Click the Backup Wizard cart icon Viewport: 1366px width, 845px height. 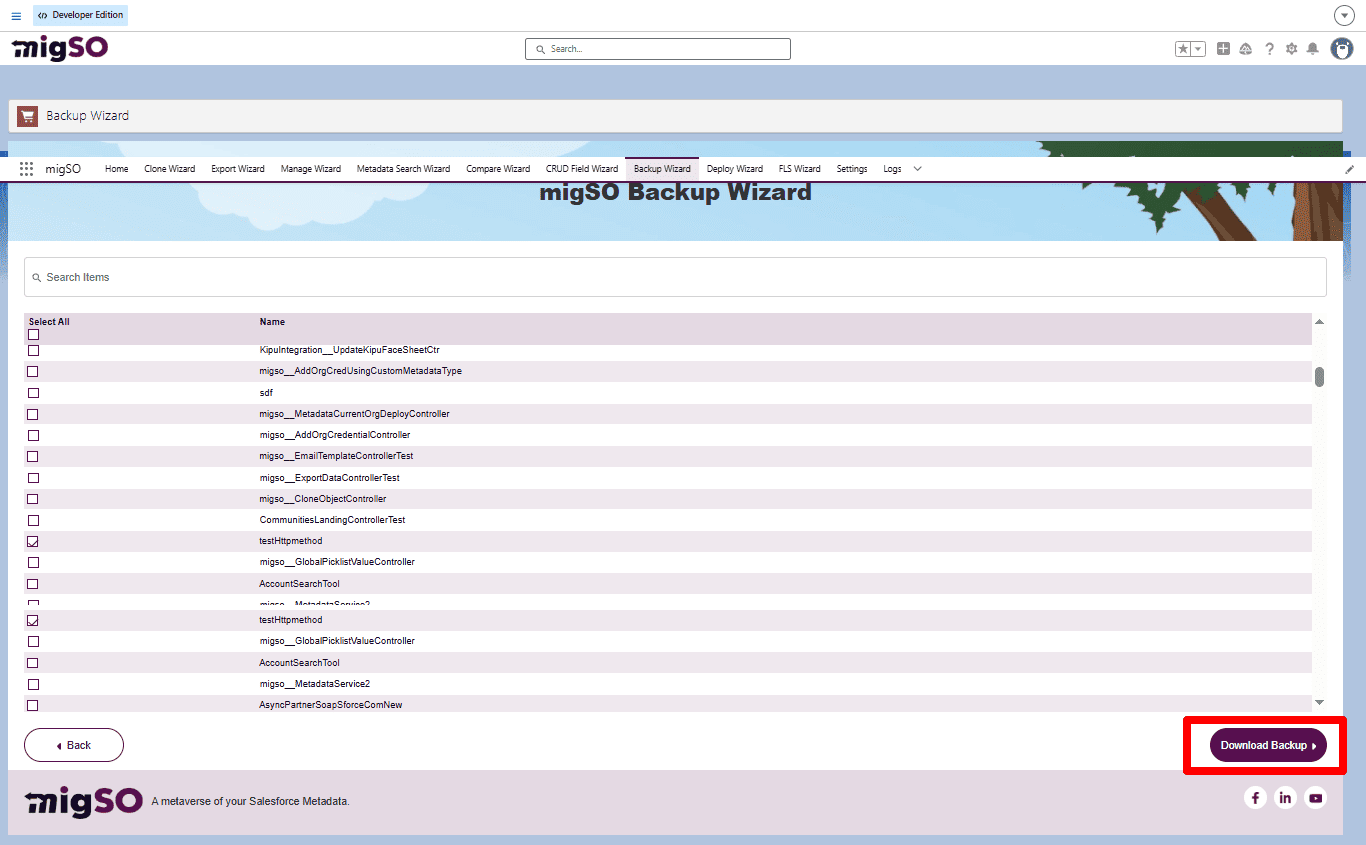click(x=28, y=116)
